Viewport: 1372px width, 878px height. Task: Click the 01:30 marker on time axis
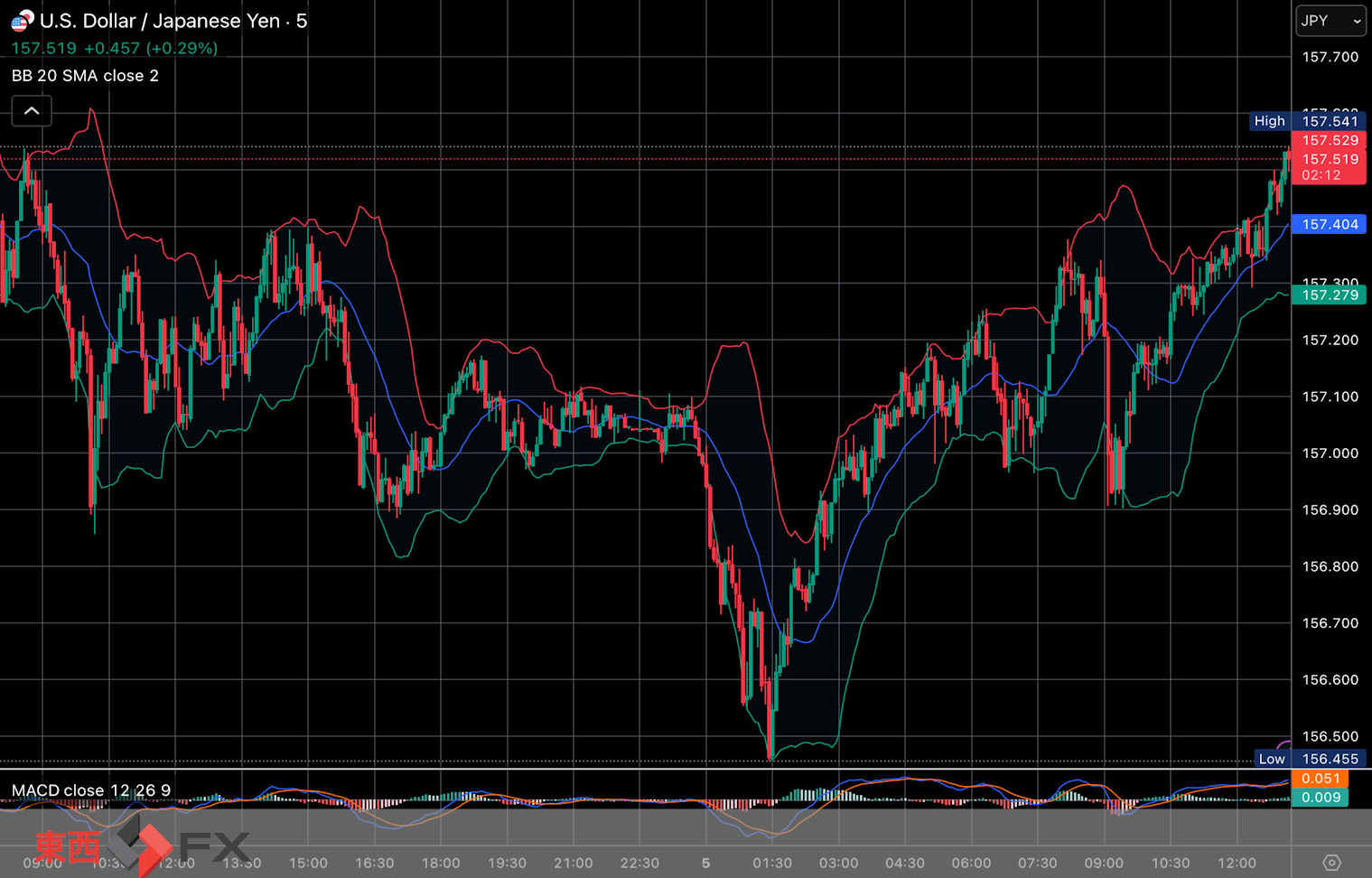click(771, 863)
